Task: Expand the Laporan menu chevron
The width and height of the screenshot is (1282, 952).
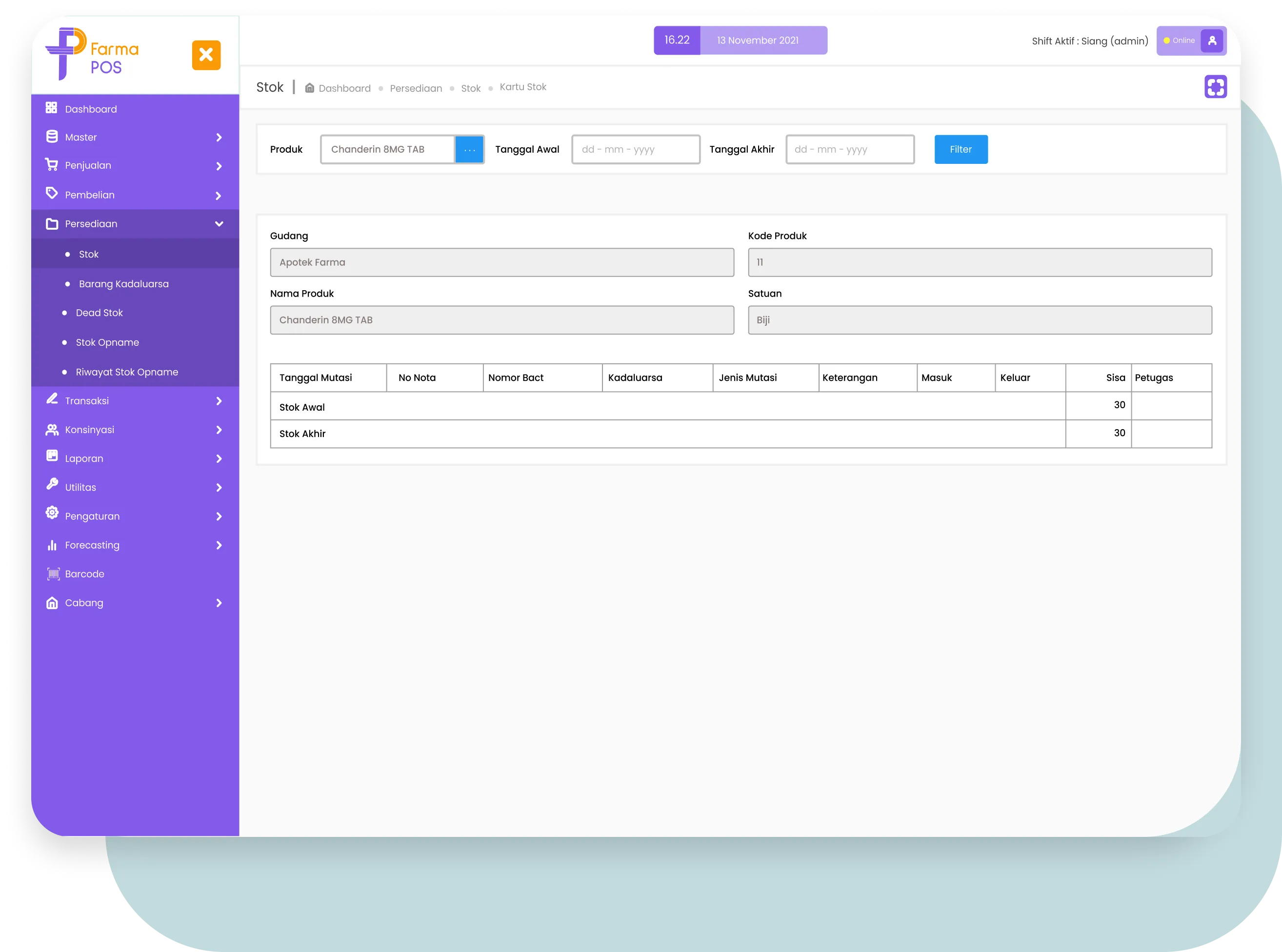Action: point(219,459)
